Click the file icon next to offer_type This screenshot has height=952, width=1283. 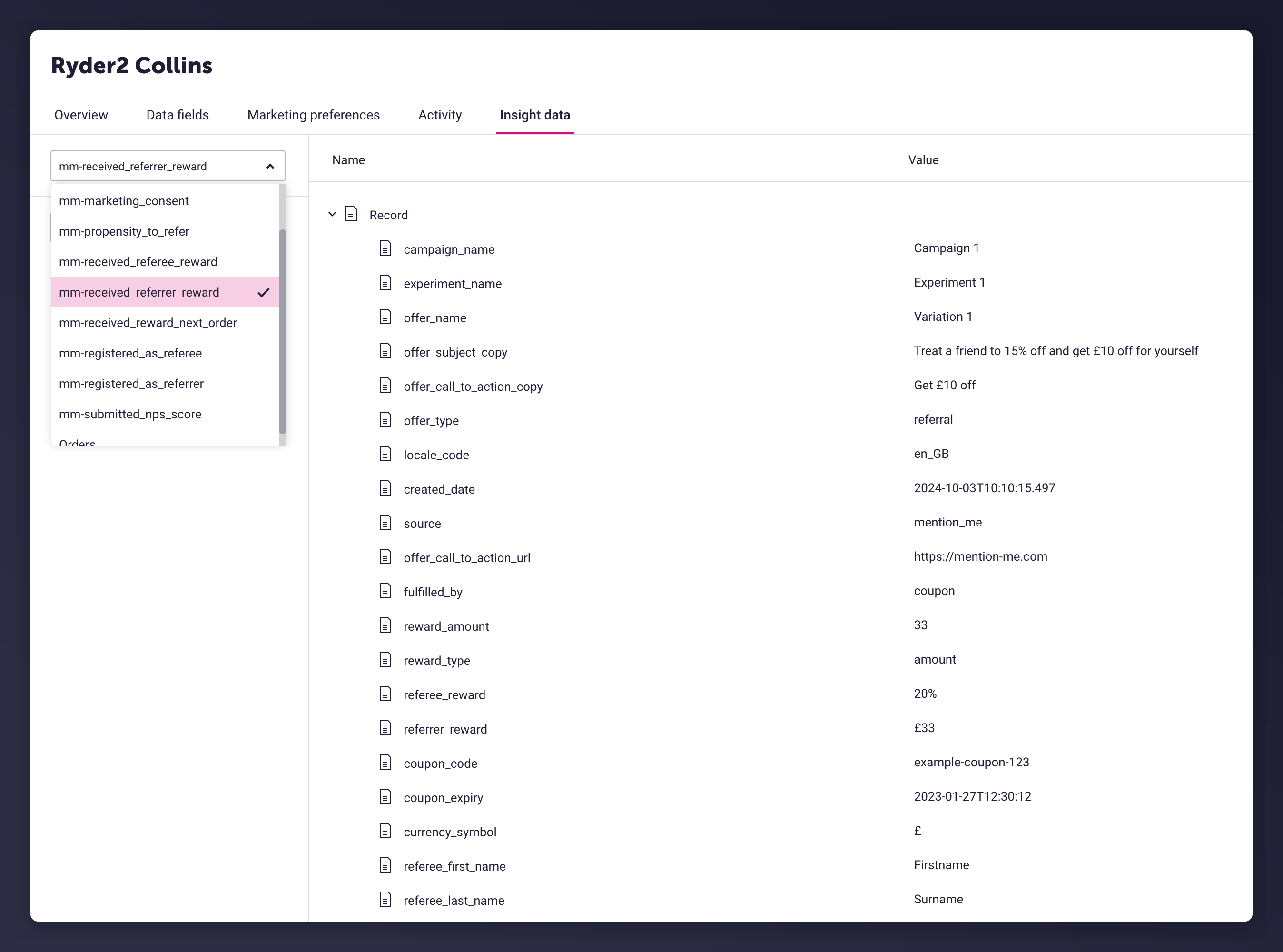point(385,420)
